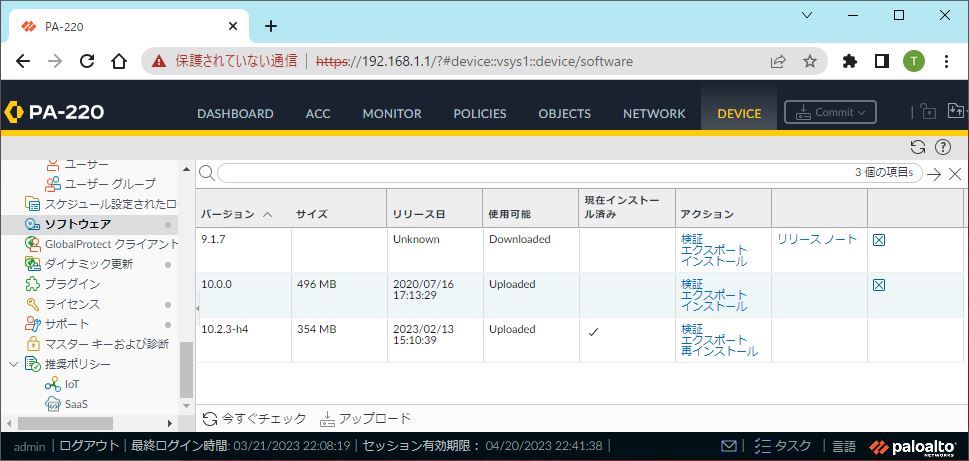This screenshot has width=969, height=461.
Task: Select the DEVICE tab
Action: coord(739,114)
